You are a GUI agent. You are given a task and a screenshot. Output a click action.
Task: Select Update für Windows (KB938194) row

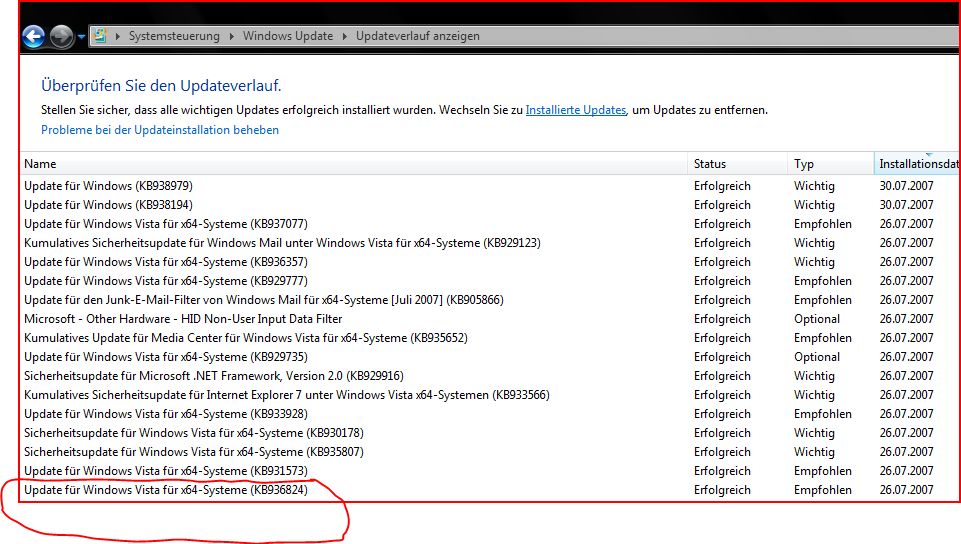[x=489, y=205]
